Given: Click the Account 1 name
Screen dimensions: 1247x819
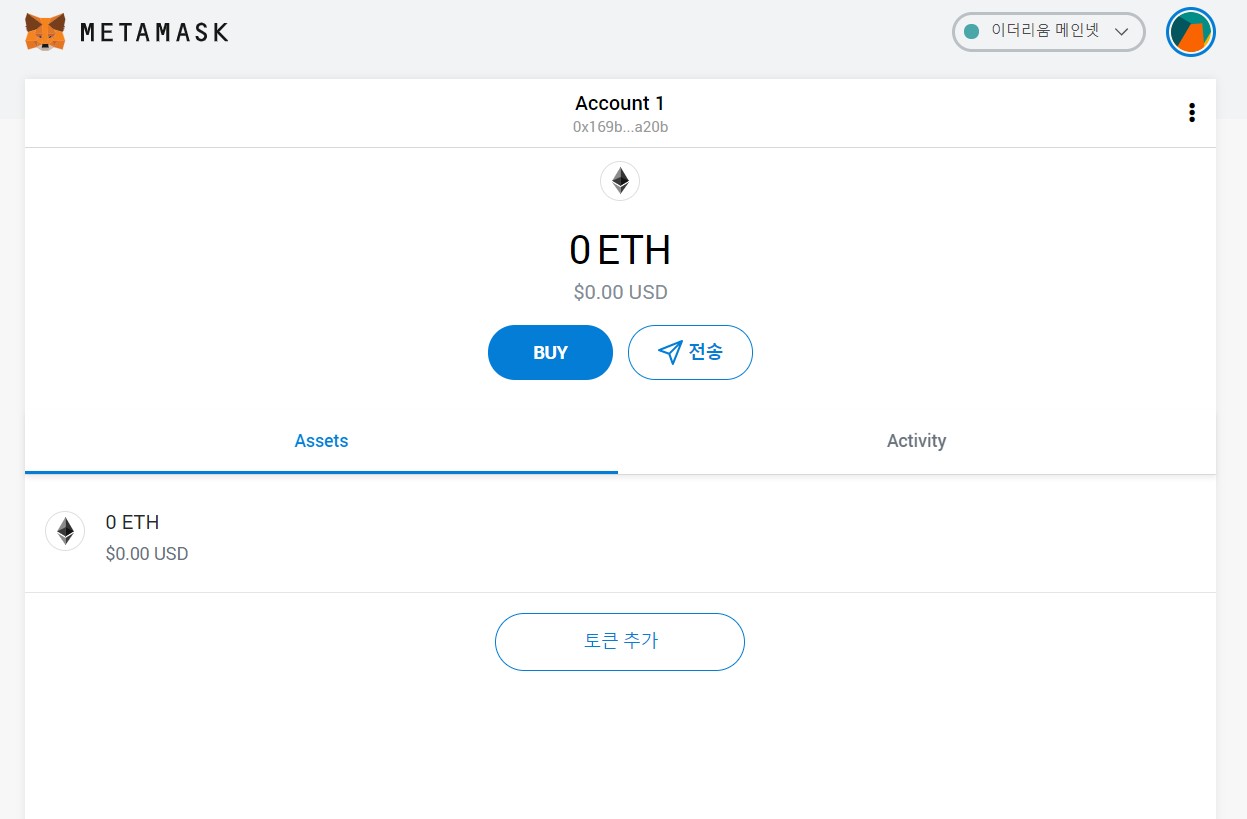Looking at the screenshot, I should pos(620,103).
